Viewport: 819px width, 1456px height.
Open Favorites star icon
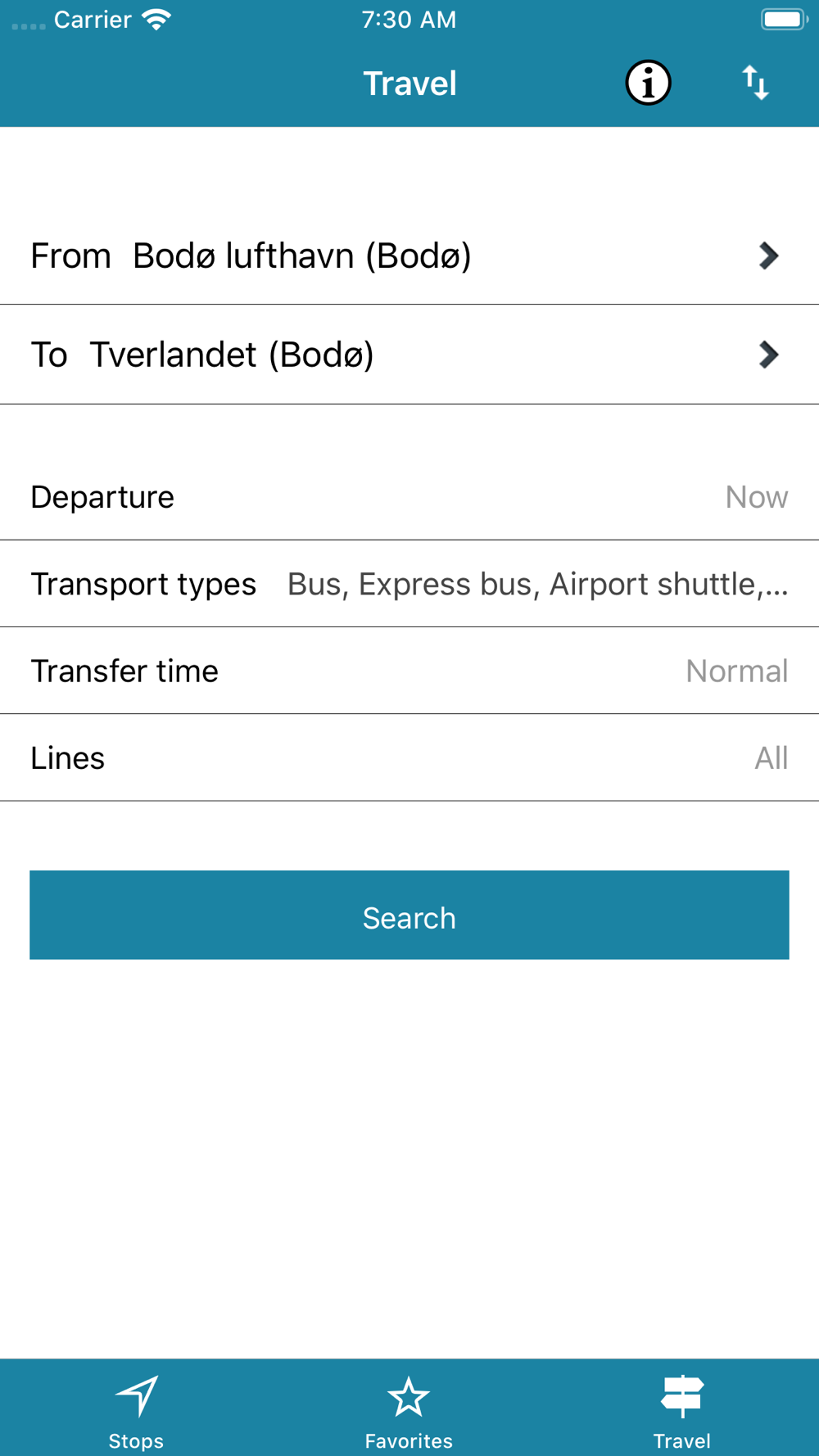(x=409, y=1397)
